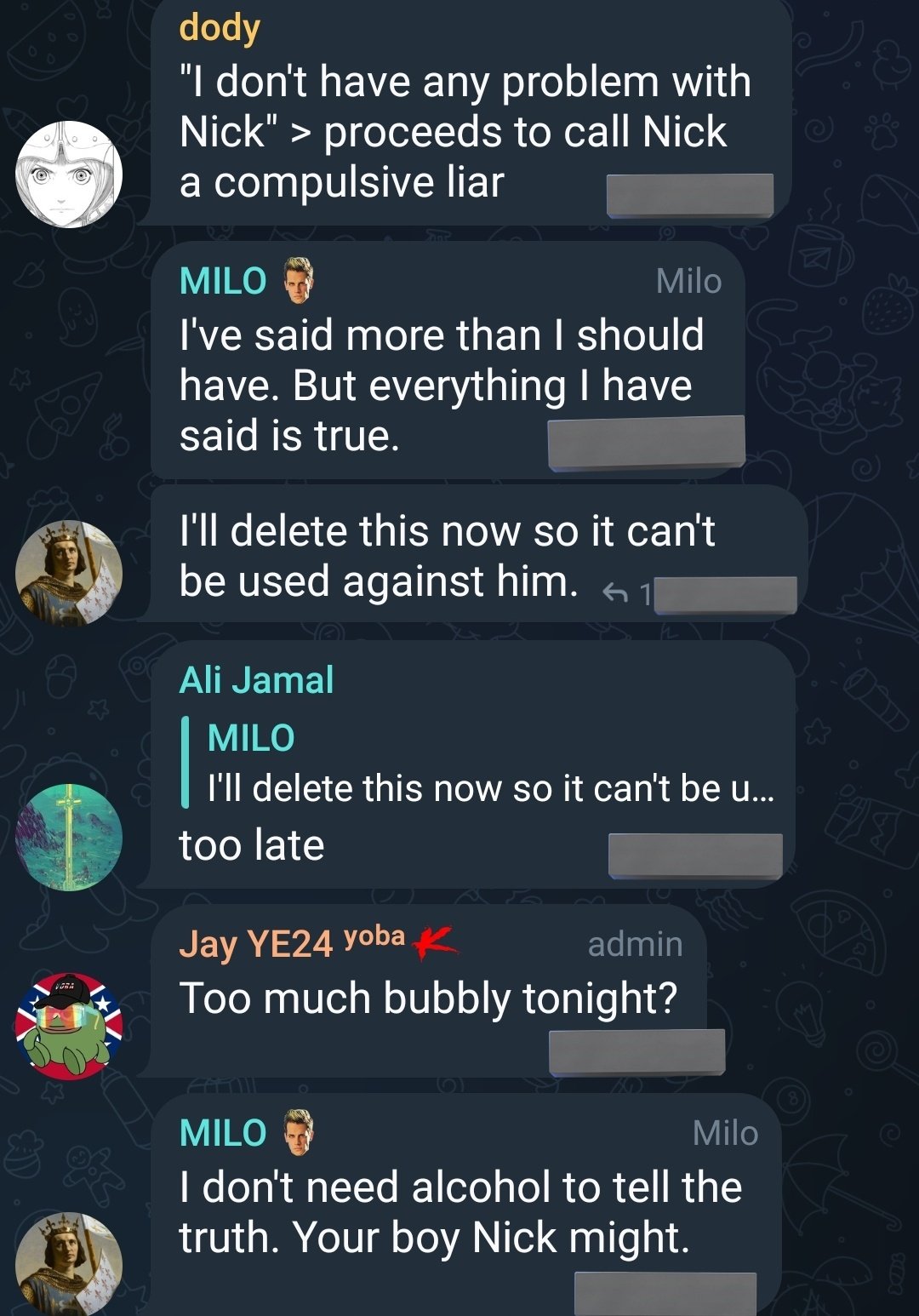
Task: Tap the reply arrow icon on delete message
Action: pyautogui.click(x=614, y=592)
